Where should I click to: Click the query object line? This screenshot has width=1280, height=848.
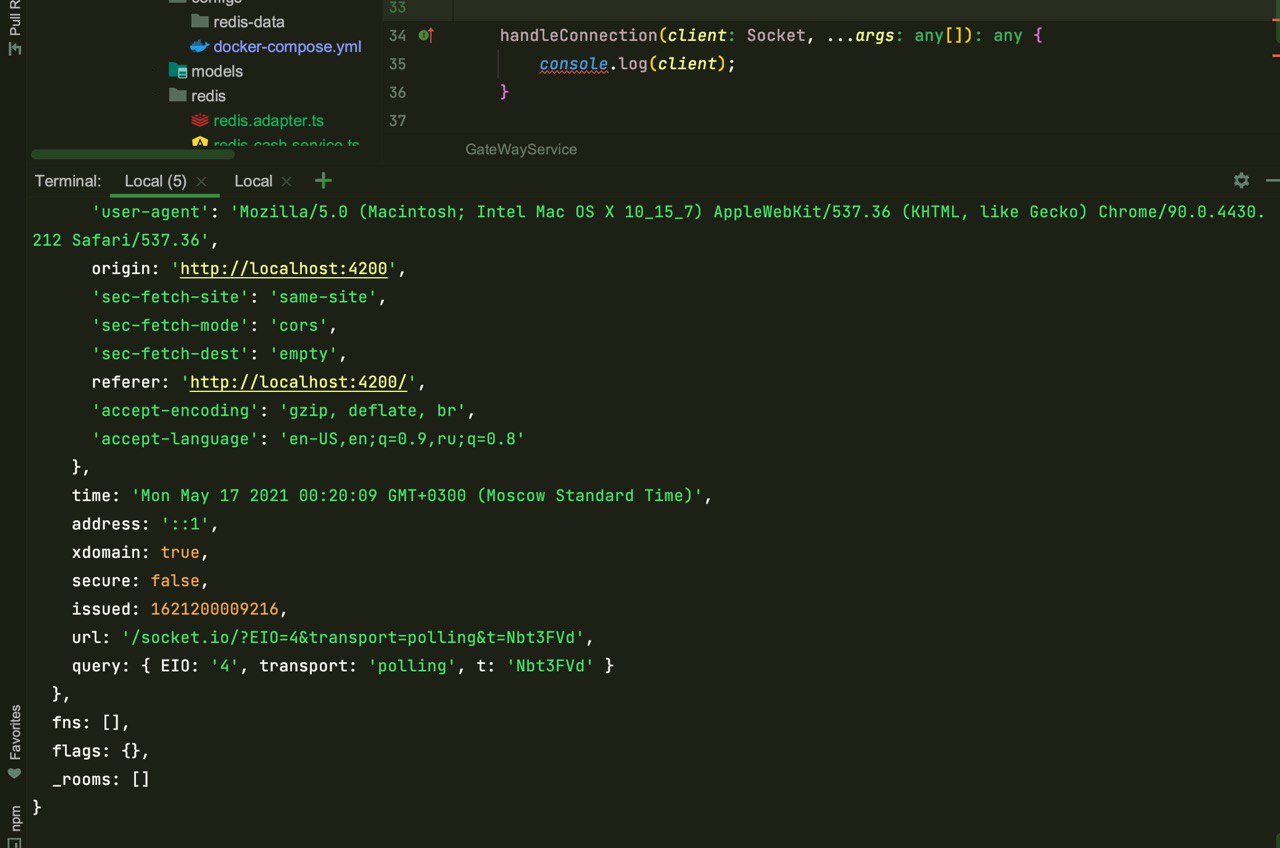342,665
